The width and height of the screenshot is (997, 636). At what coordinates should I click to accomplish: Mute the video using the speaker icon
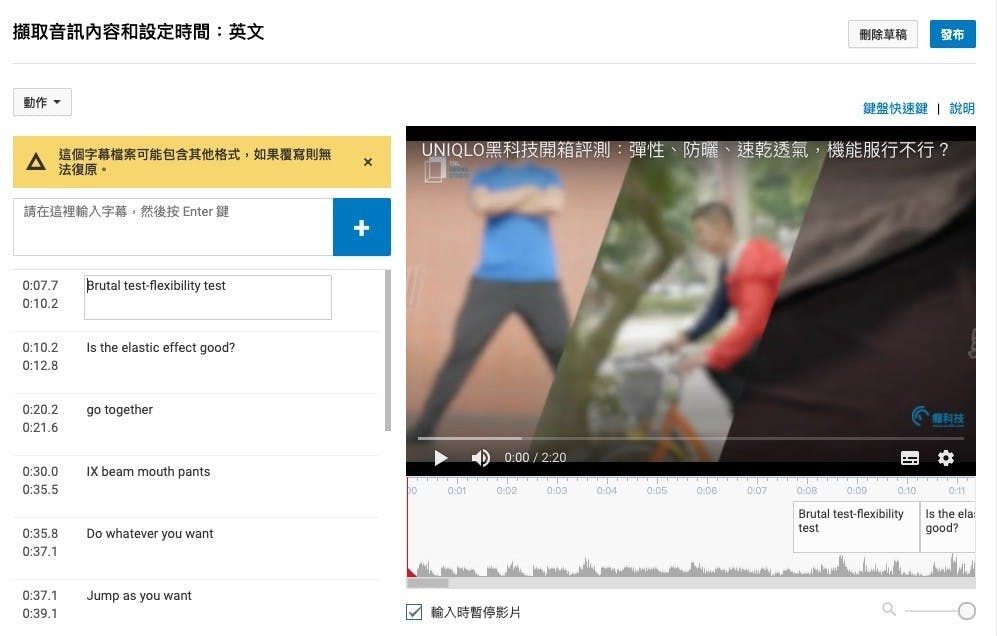coord(481,458)
